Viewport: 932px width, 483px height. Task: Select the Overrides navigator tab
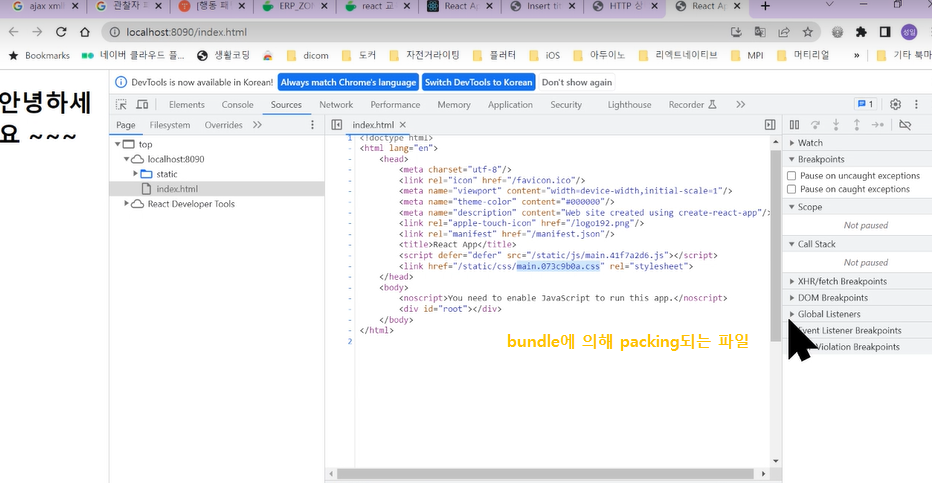(x=223, y=125)
